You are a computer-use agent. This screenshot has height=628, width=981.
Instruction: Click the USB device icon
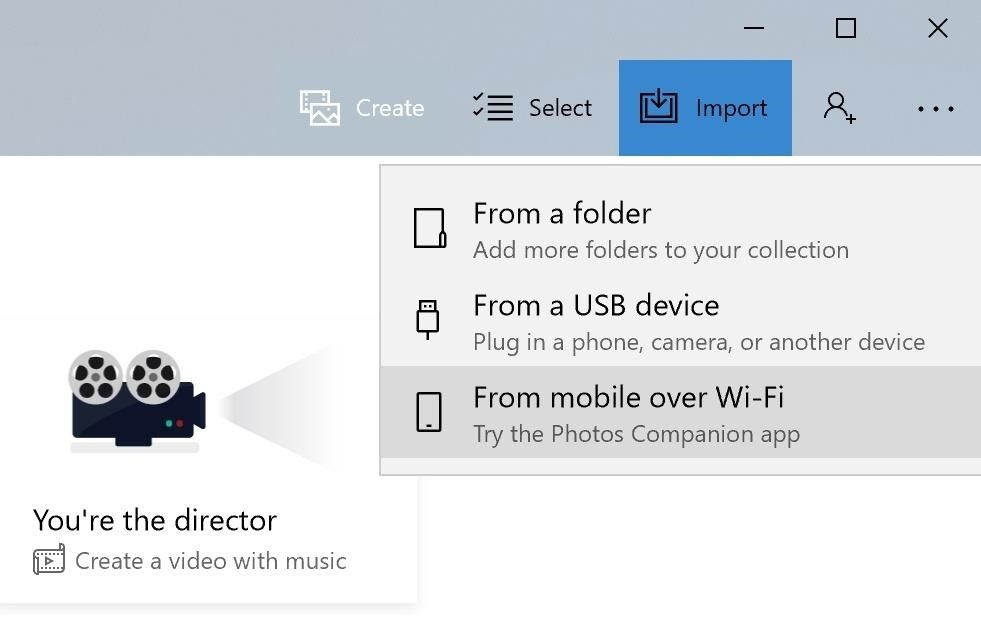pyautogui.click(x=429, y=320)
